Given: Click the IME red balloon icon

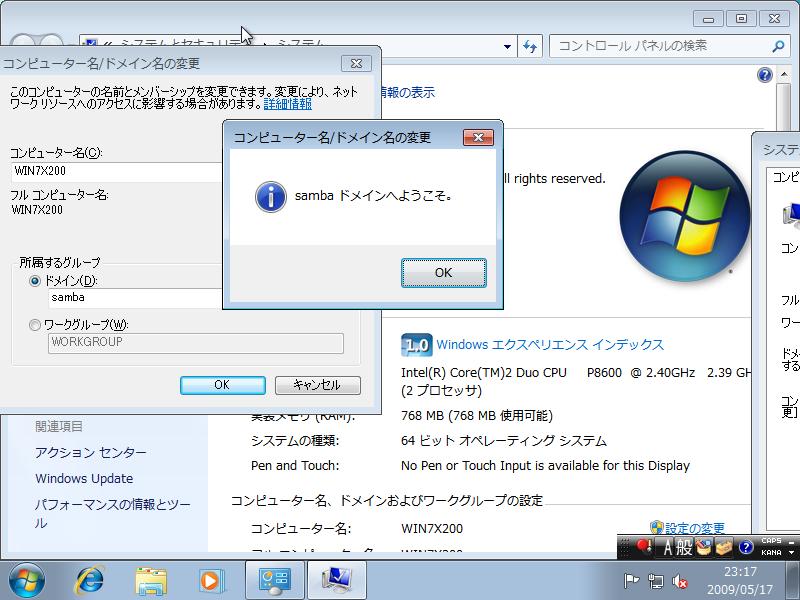Looking at the screenshot, I should coord(644,547).
